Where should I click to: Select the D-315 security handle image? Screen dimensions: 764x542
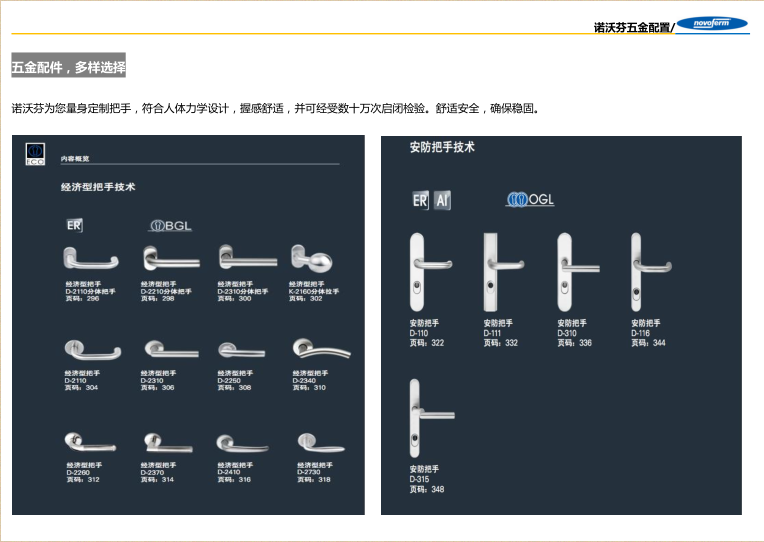click(432, 418)
